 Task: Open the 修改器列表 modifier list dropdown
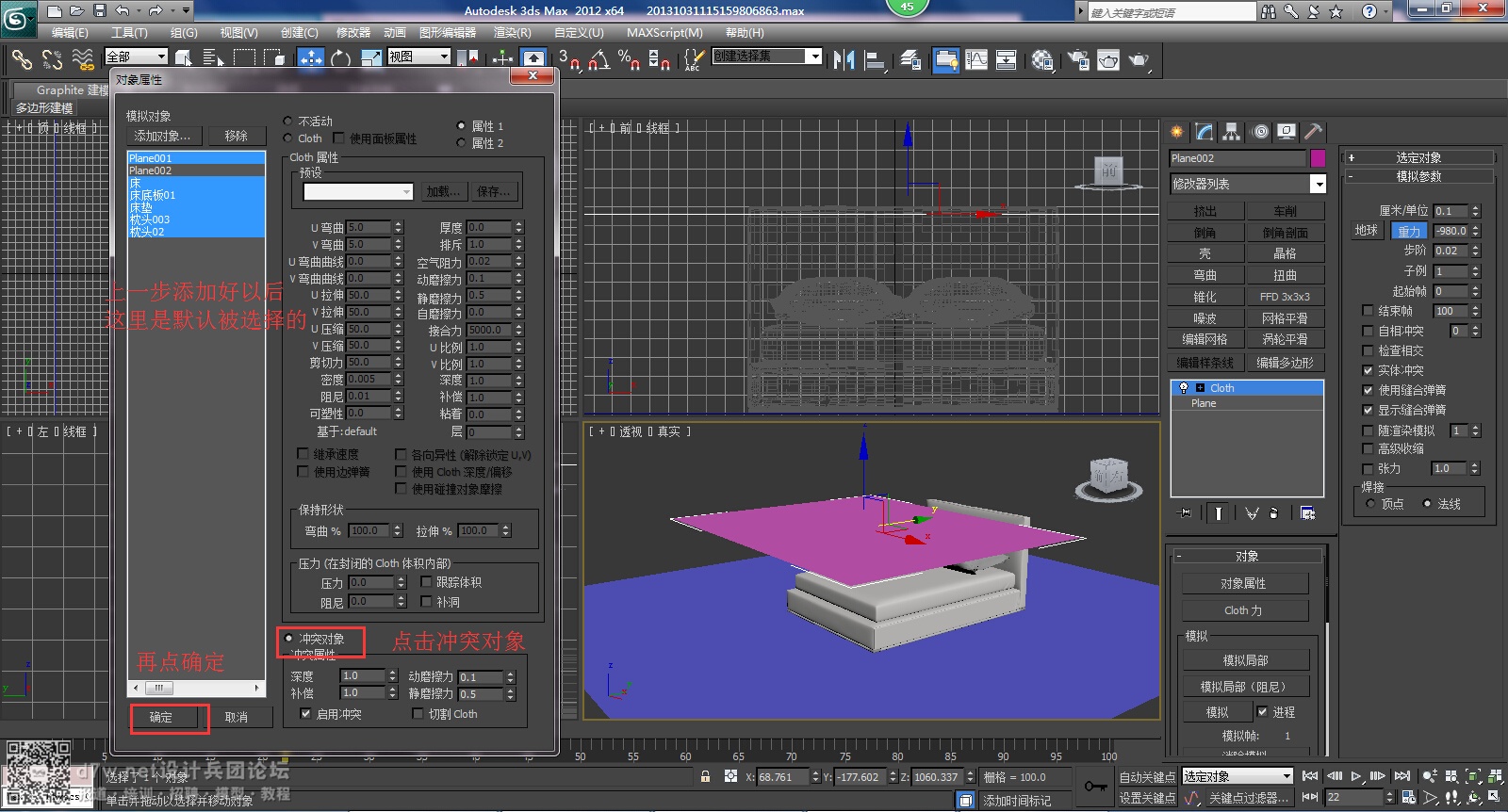pyautogui.click(x=1247, y=184)
